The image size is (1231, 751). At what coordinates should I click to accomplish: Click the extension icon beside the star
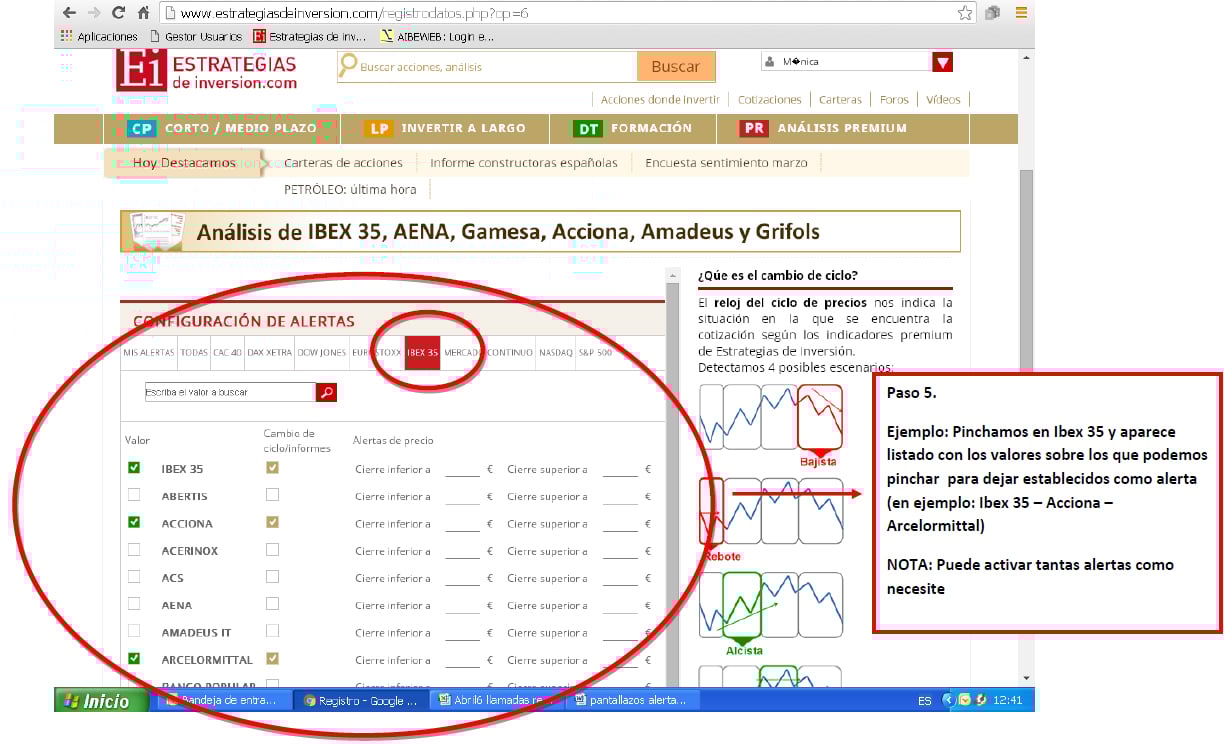[993, 13]
